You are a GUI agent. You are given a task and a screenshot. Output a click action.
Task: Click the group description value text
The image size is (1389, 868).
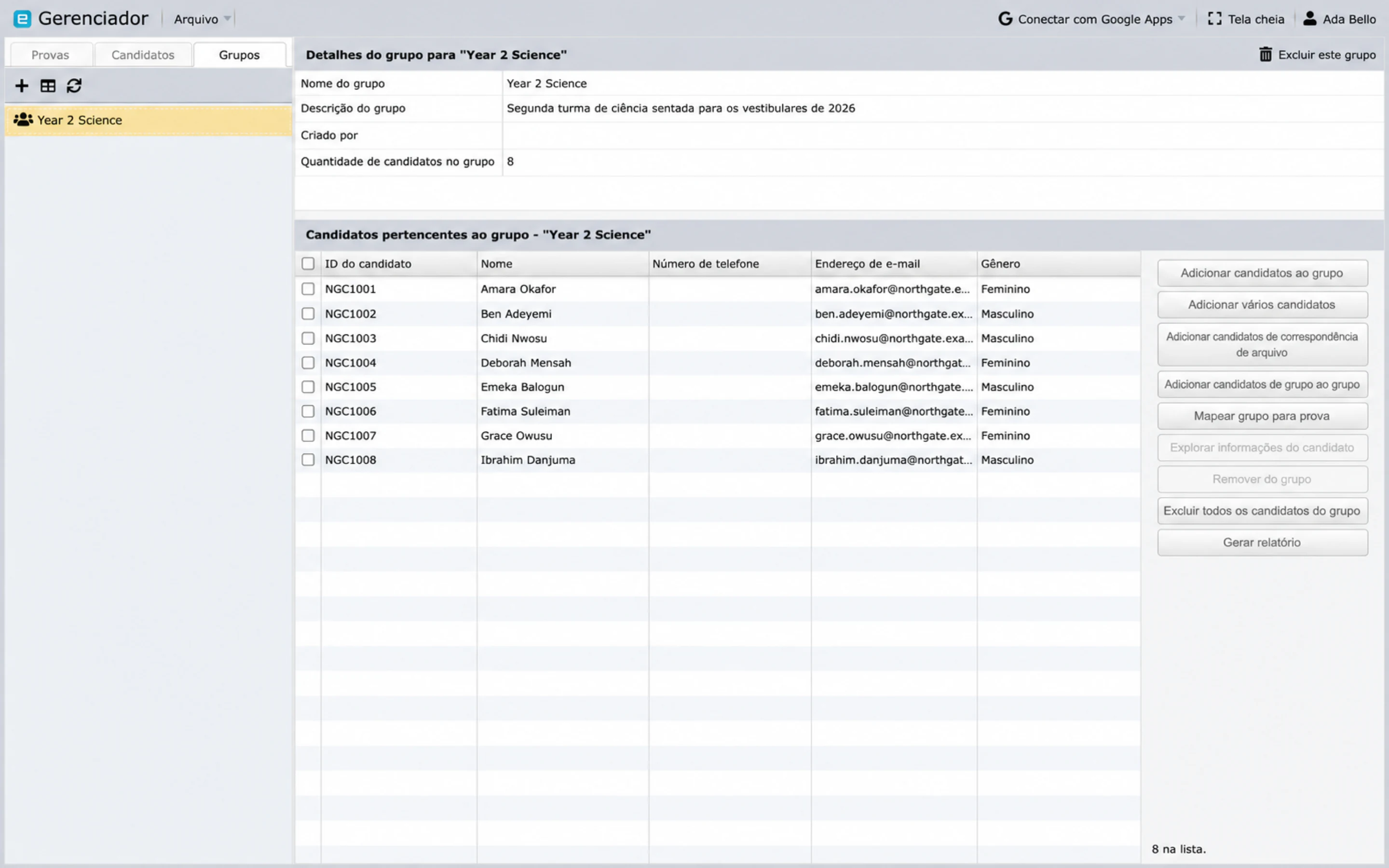point(681,108)
